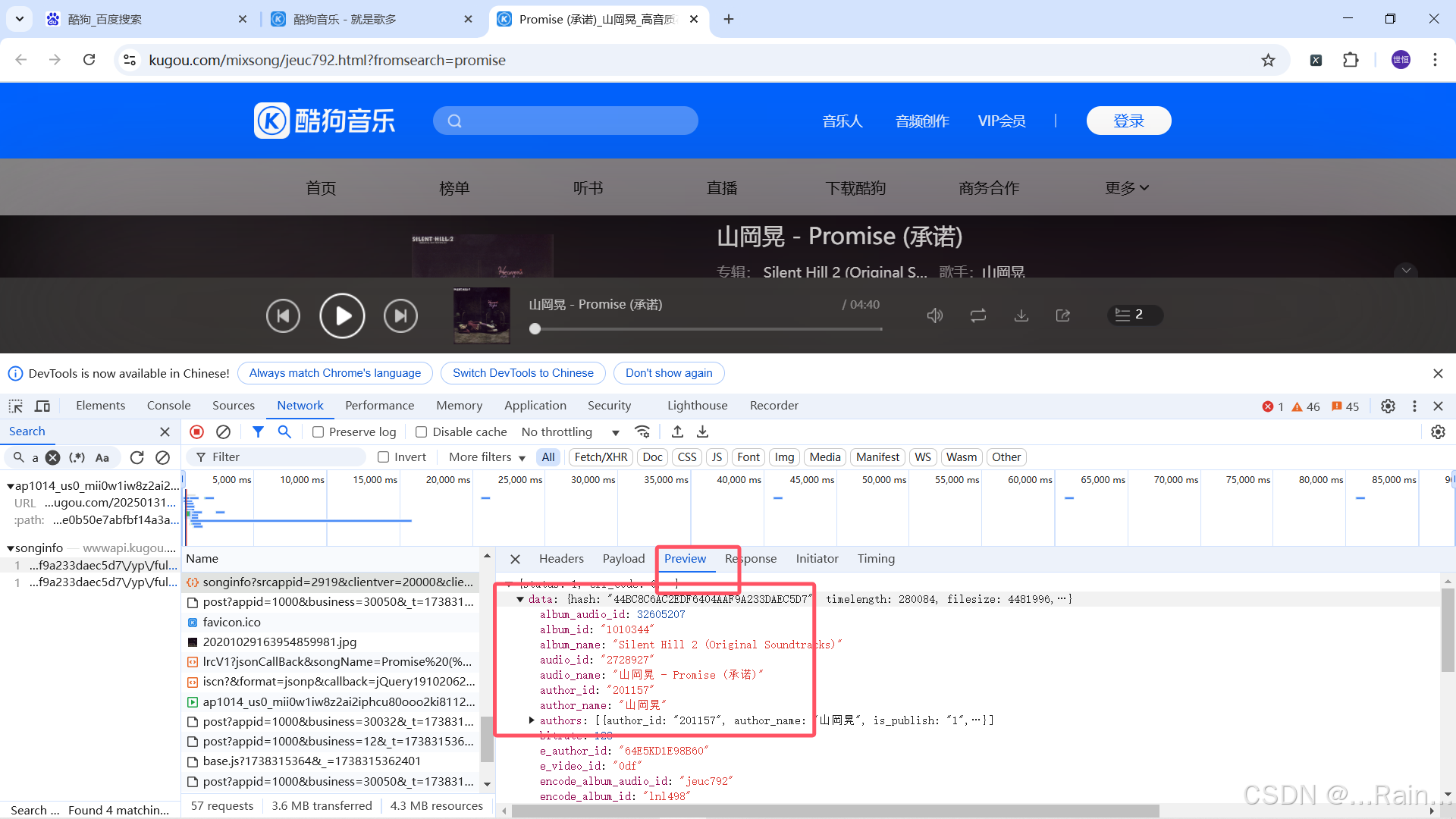
Task: Click the clear network log icon
Action: [223, 431]
